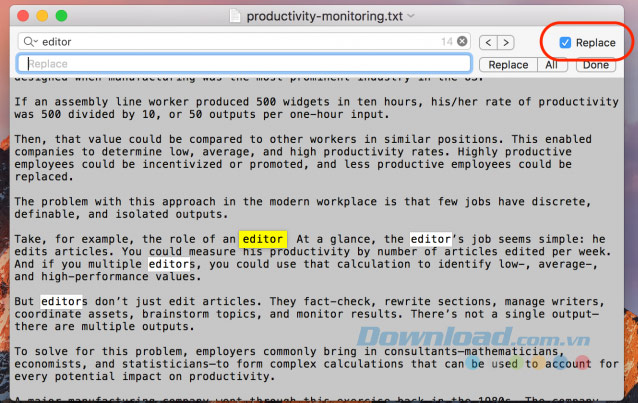The image size is (638, 403).
Task: Click the text "If an assembly line worker"
Action: coord(101,102)
